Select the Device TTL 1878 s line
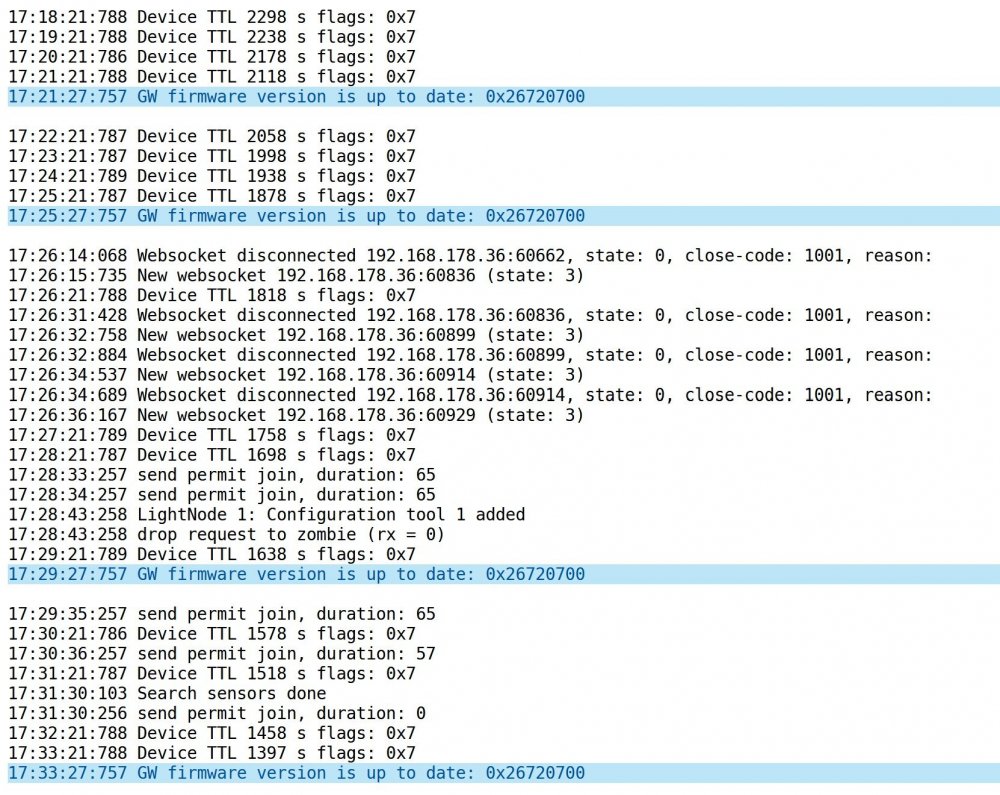This screenshot has width=1000, height=795. pyautogui.click(x=212, y=196)
